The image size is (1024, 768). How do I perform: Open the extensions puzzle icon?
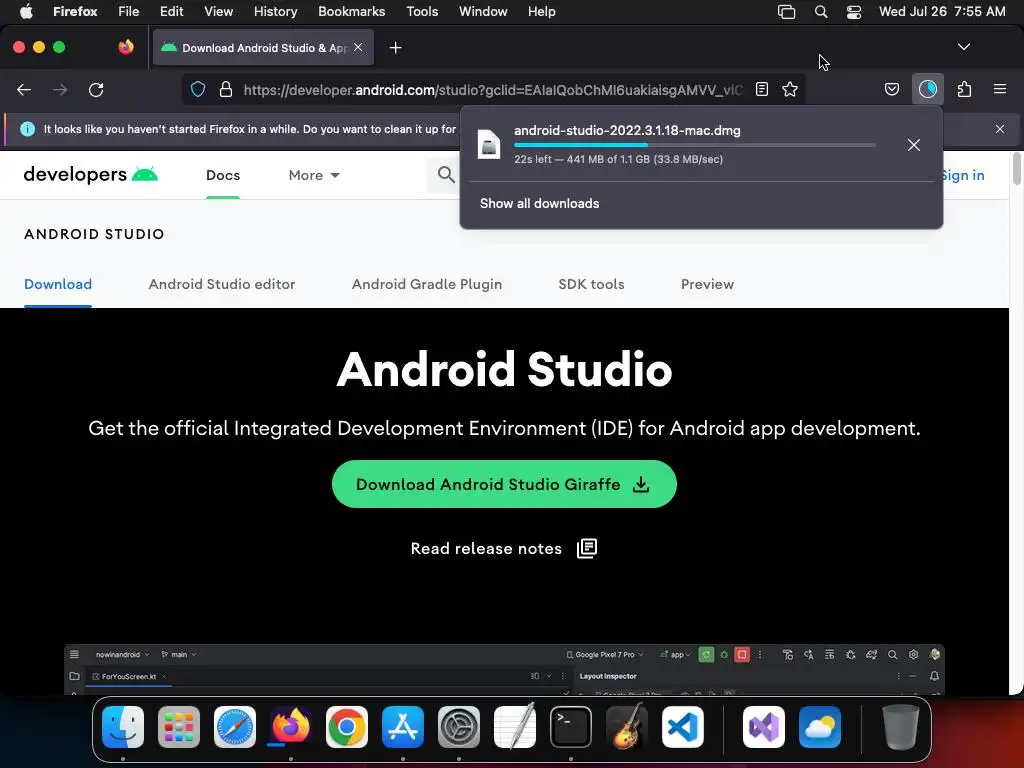click(964, 89)
